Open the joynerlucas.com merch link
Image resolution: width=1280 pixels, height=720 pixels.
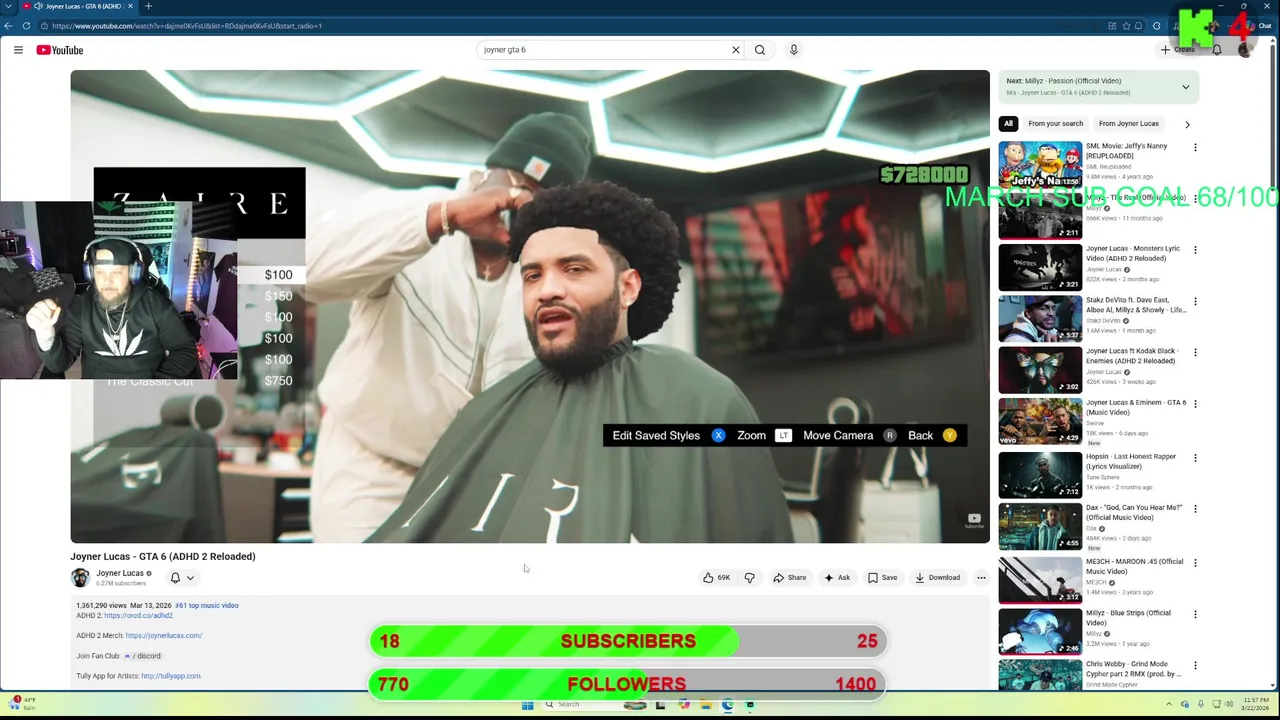164,636
